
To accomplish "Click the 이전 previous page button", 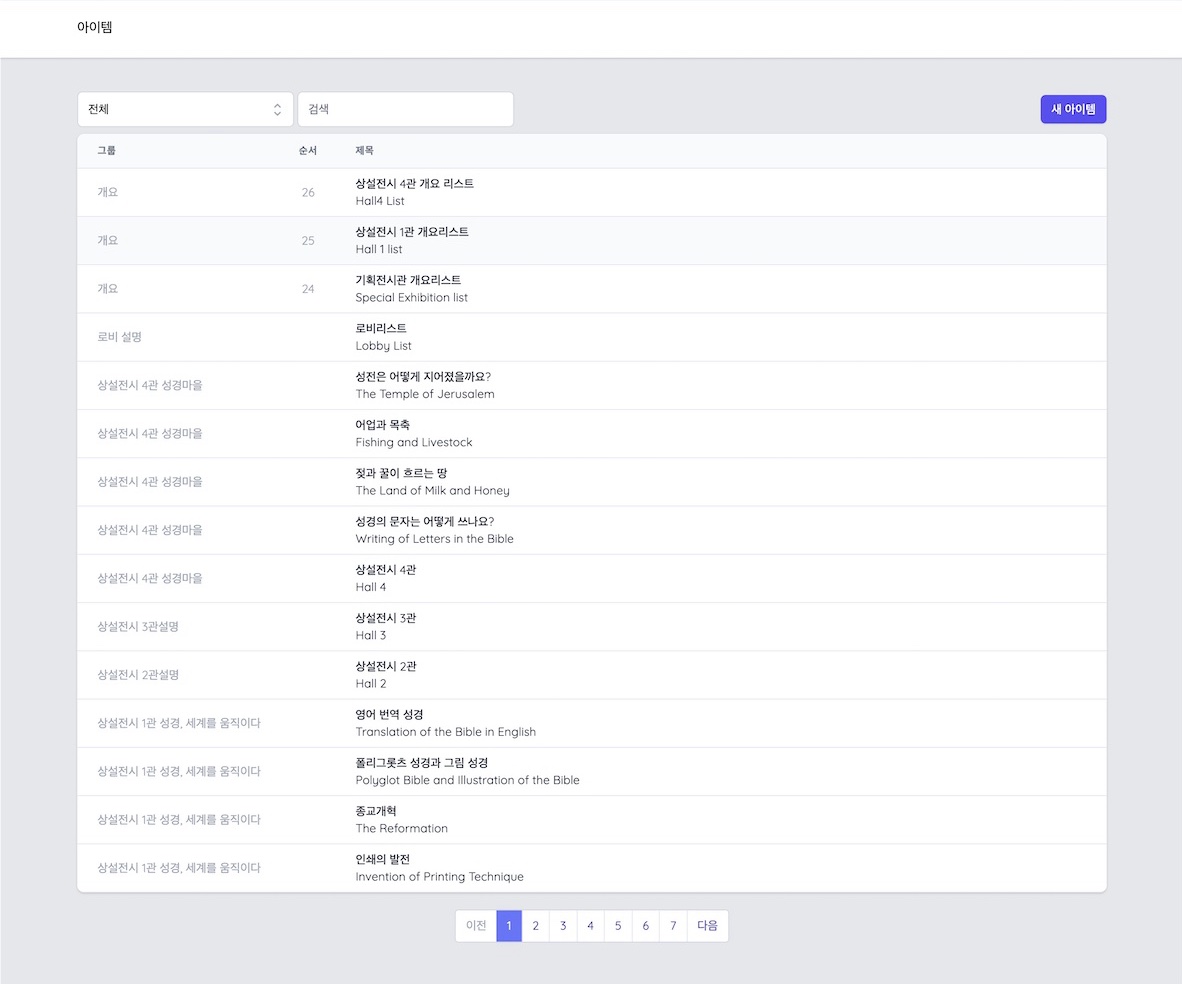I will pos(476,926).
